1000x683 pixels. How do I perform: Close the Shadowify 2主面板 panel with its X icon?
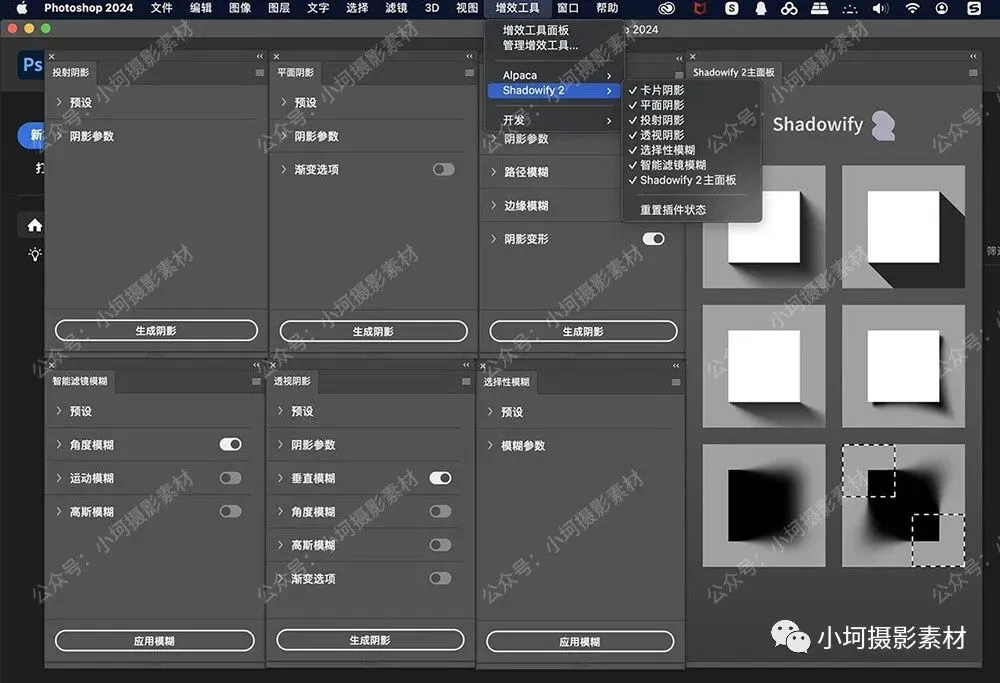[693, 57]
